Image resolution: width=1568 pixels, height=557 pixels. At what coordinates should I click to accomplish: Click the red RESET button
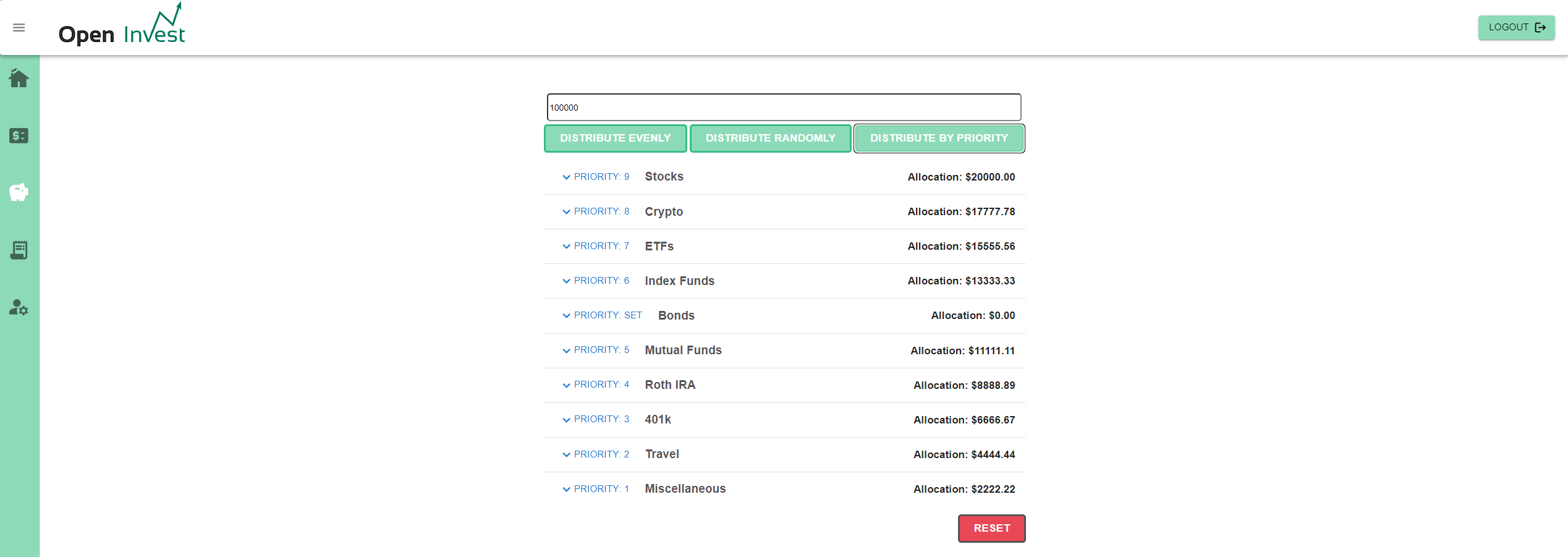coord(991,528)
